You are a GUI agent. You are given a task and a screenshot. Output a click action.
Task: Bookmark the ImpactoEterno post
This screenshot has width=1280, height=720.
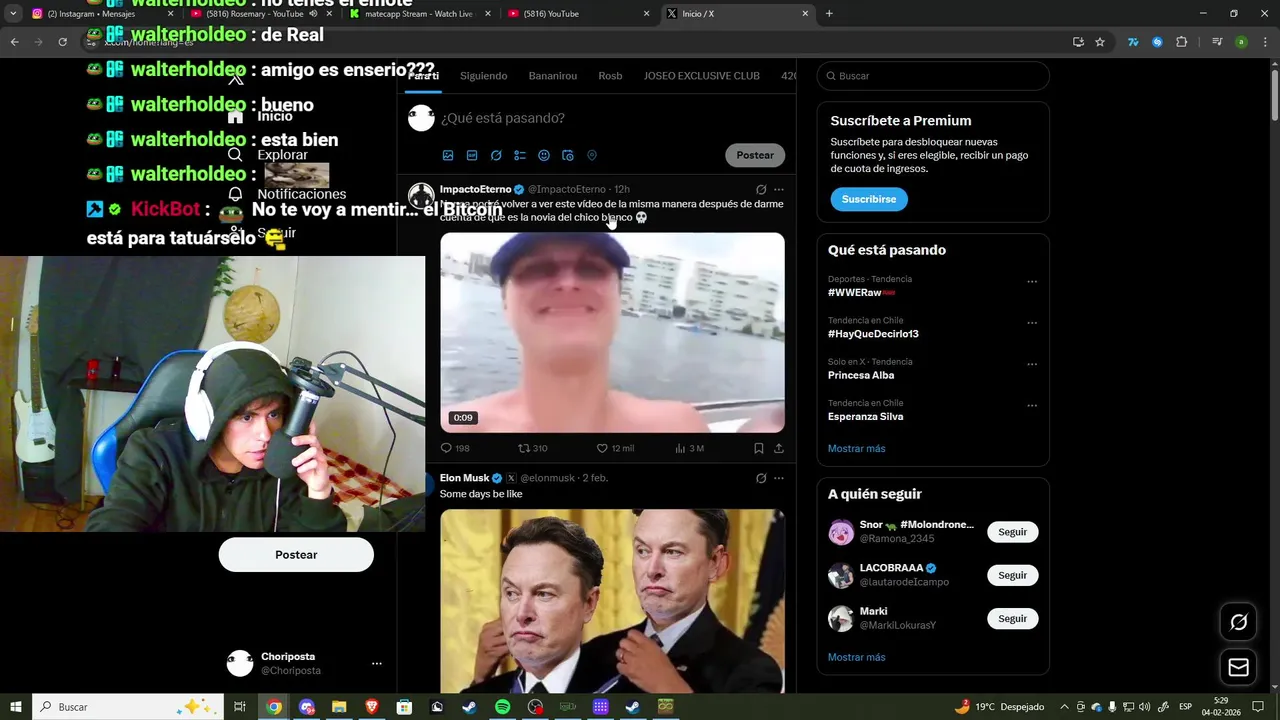759,448
